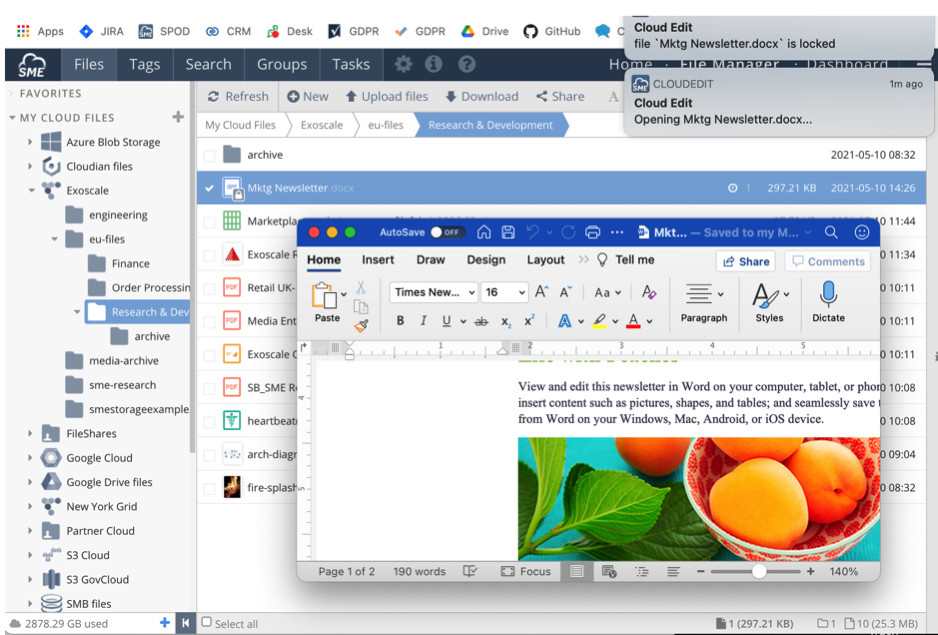Click the Share button in Word
This screenshot has width=938, height=635.
coord(746,261)
